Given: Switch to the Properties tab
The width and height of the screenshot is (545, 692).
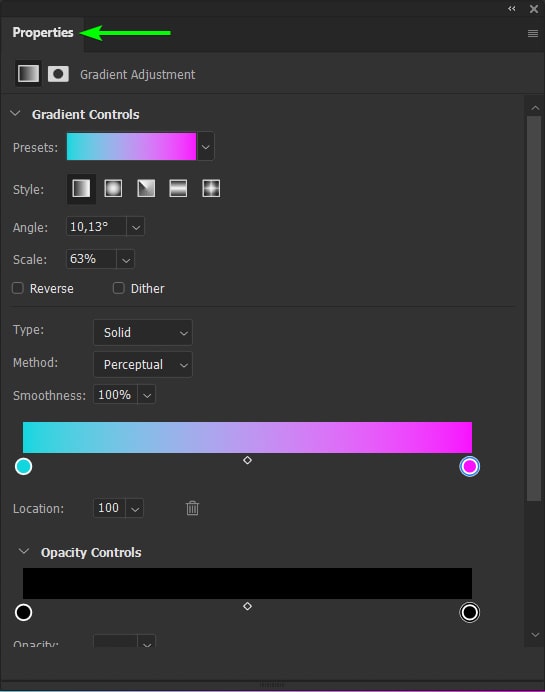Looking at the screenshot, I should [43, 33].
